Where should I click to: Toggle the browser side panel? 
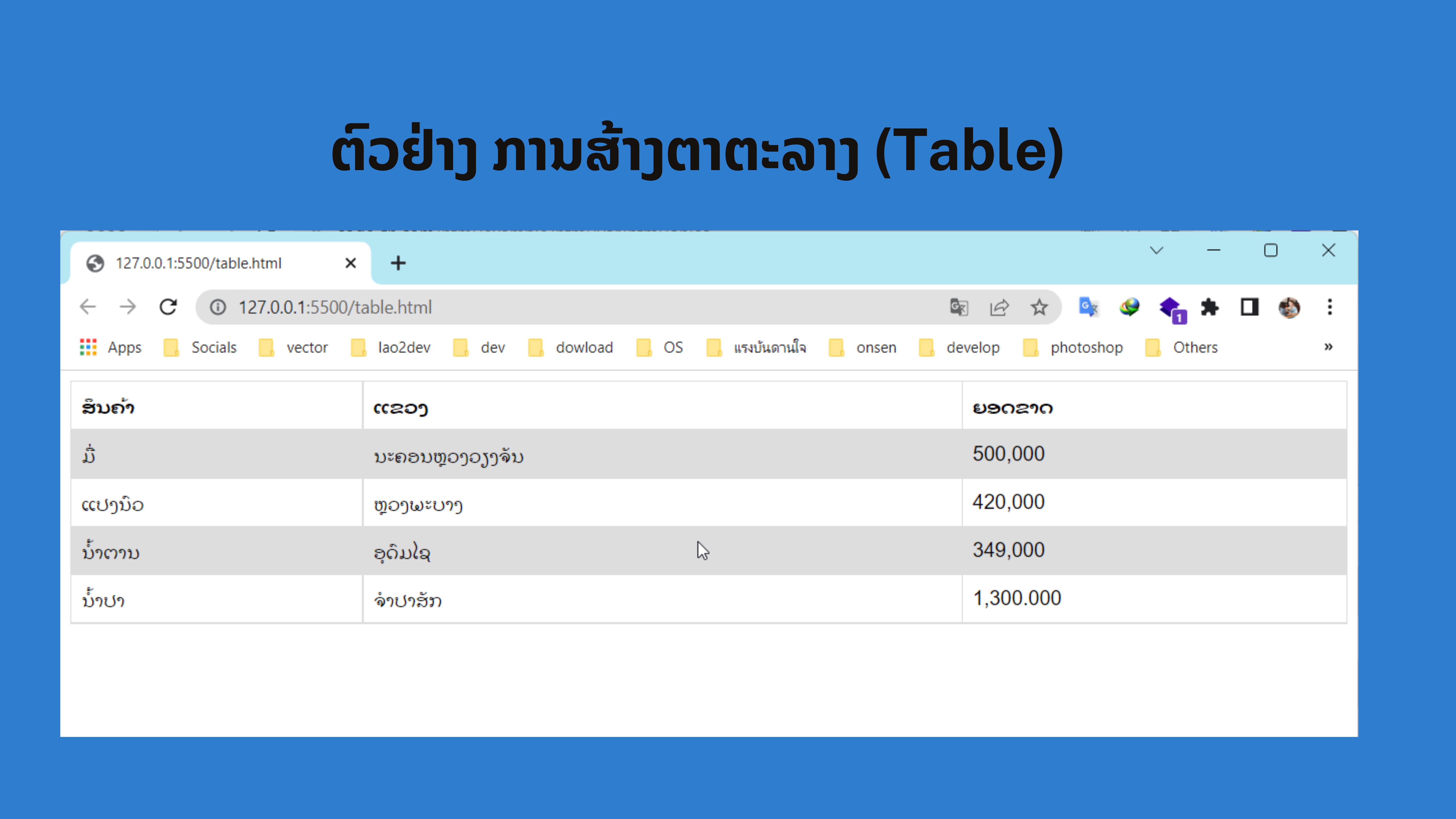click(x=1249, y=307)
